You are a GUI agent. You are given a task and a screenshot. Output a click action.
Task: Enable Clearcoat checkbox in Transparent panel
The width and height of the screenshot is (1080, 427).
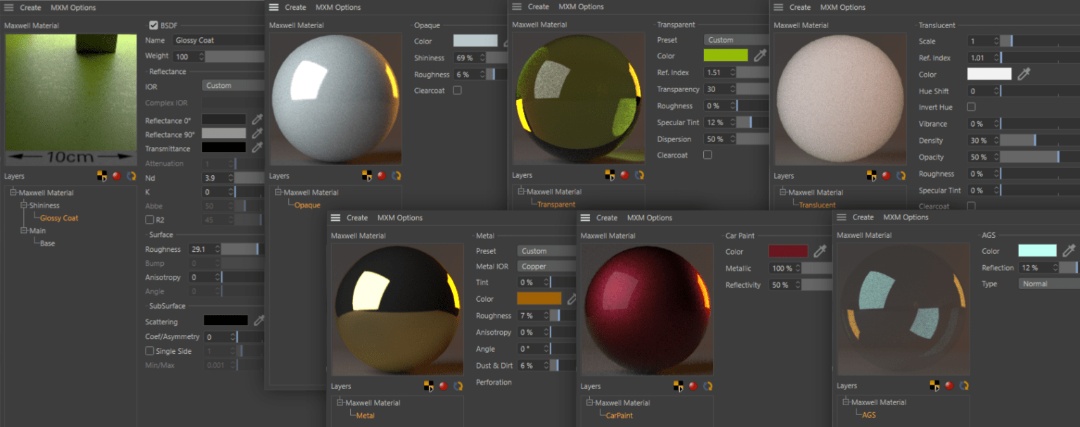point(707,155)
